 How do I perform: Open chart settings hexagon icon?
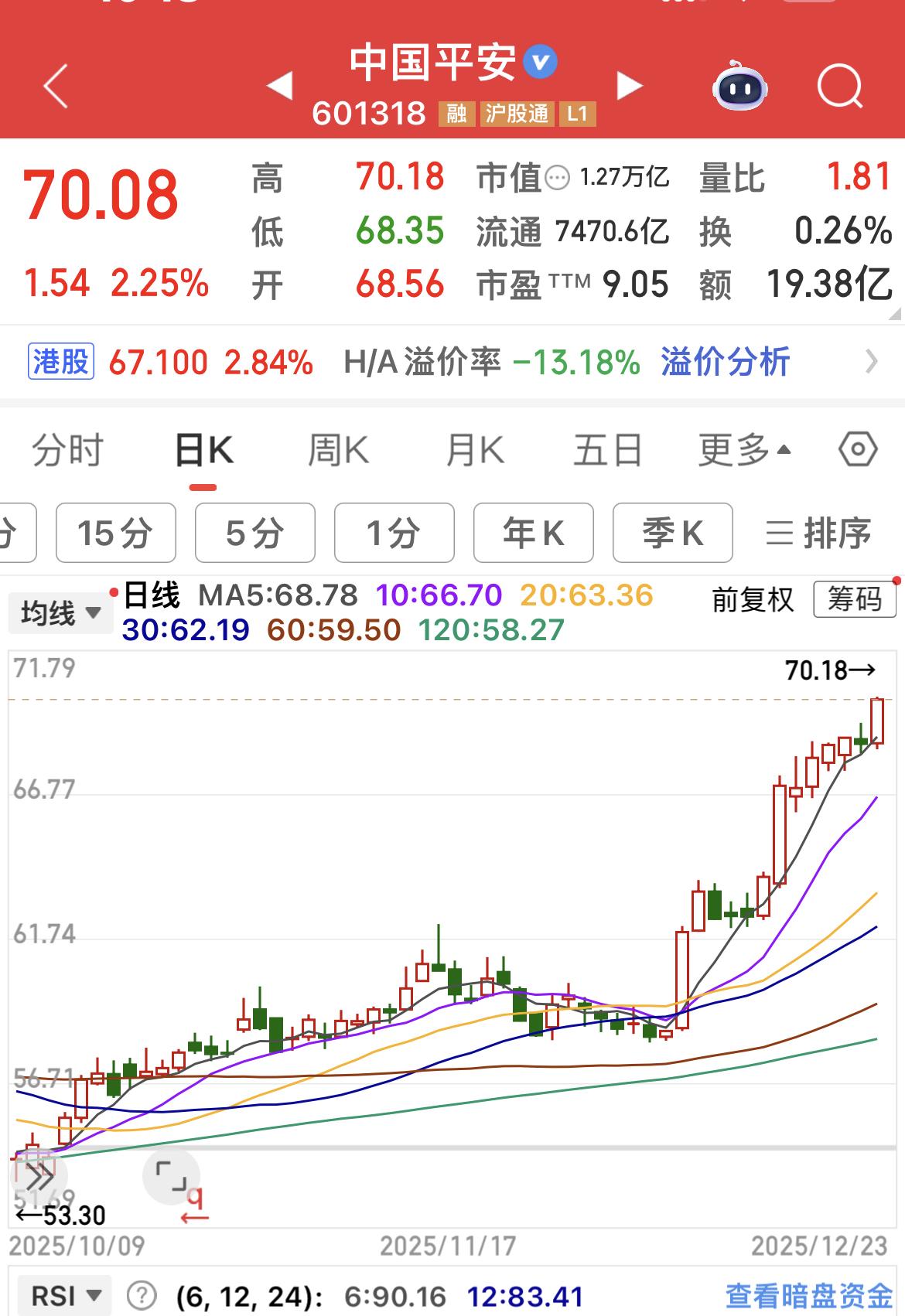[x=858, y=449]
